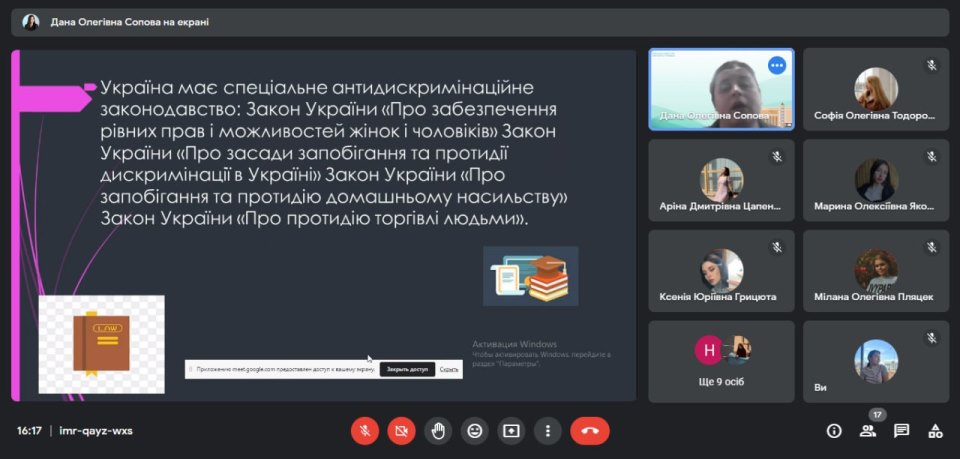Image resolution: width=960 pixels, height=459 pixels.
Task: Unmute the microphone in the bottom bar
Action: tap(365, 431)
